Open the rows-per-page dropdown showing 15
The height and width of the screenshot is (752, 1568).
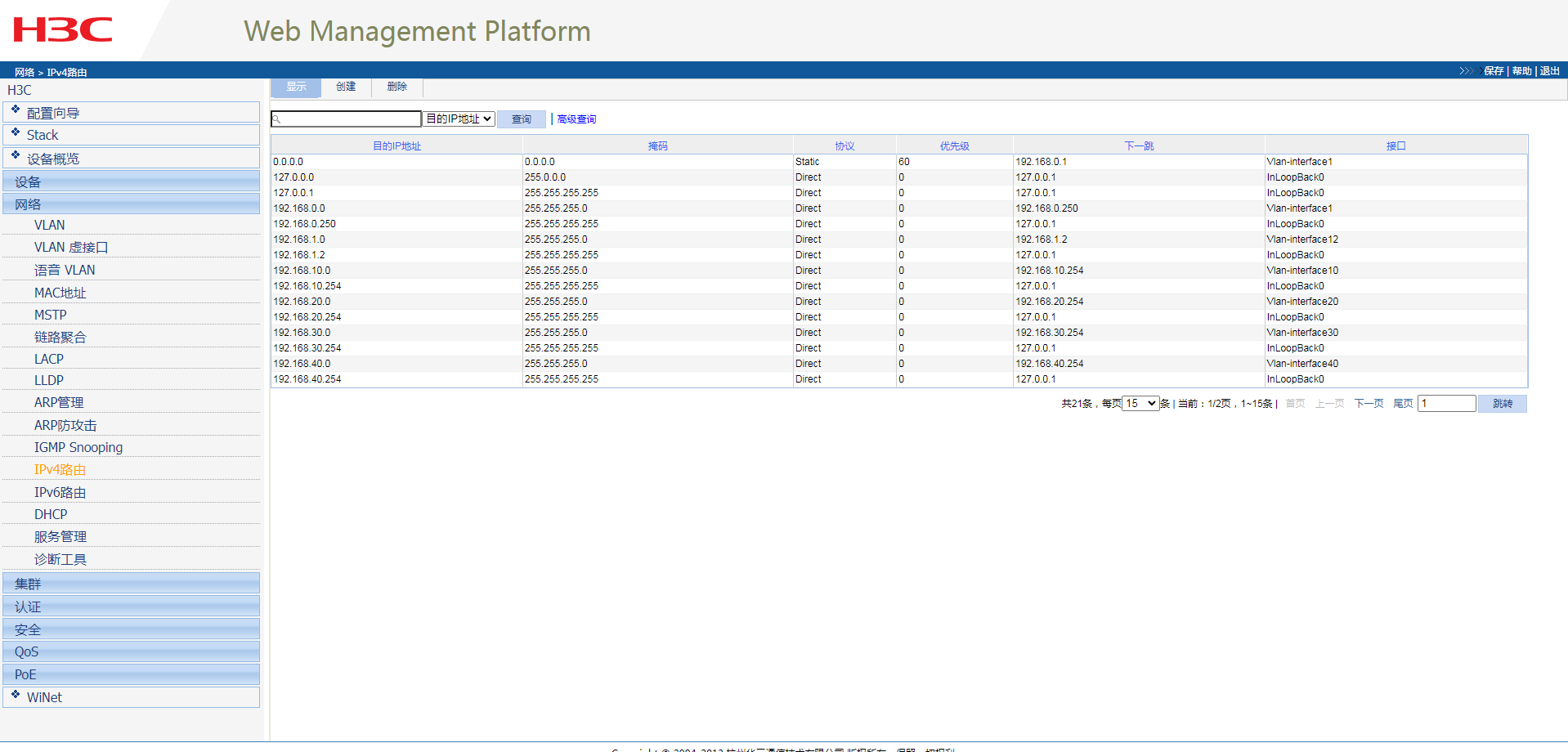coord(1140,404)
